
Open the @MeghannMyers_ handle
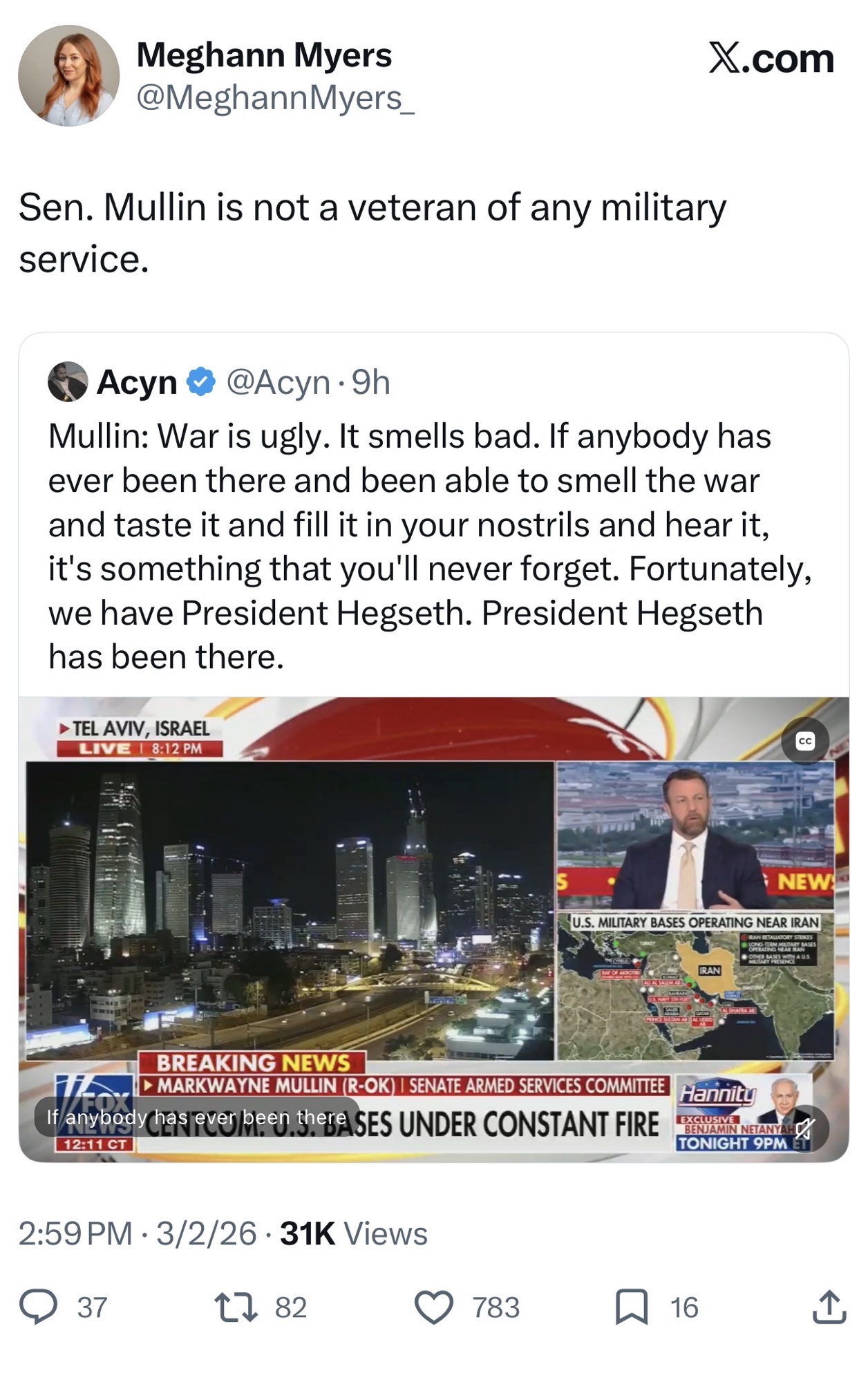(275, 97)
